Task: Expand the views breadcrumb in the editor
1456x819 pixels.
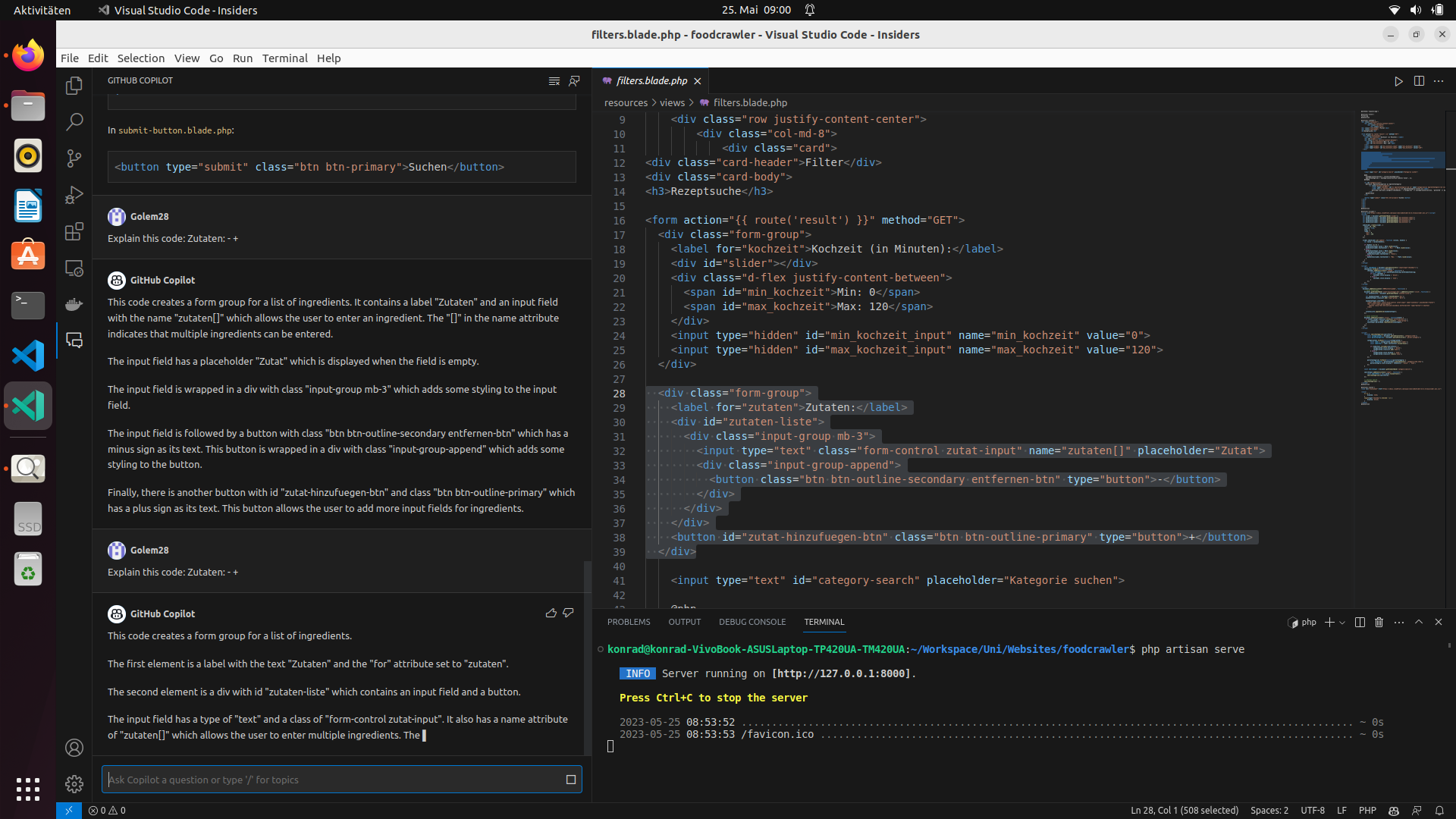Action: (673, 102)
